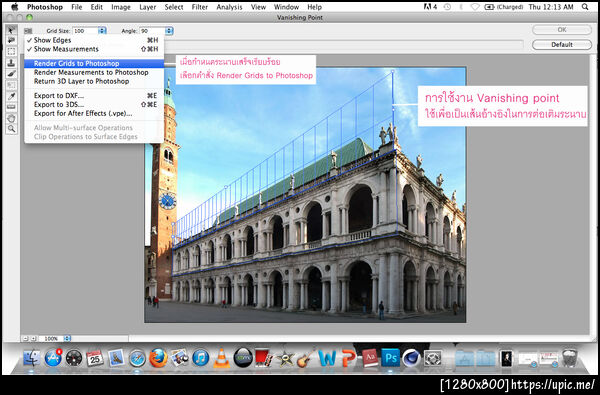Open Cinema 4D icon in Dock
This screenshot has height=395, width=600.
[411, 358]
